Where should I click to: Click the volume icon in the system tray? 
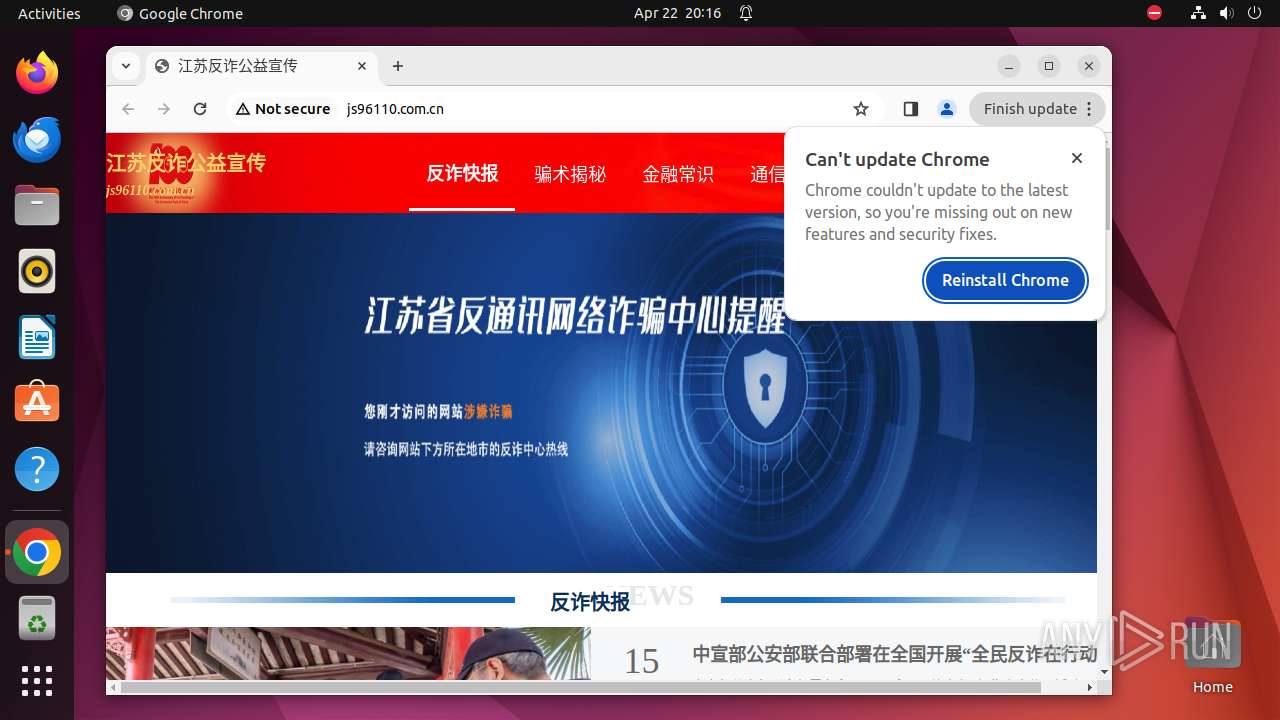(x=1226, y=13)
